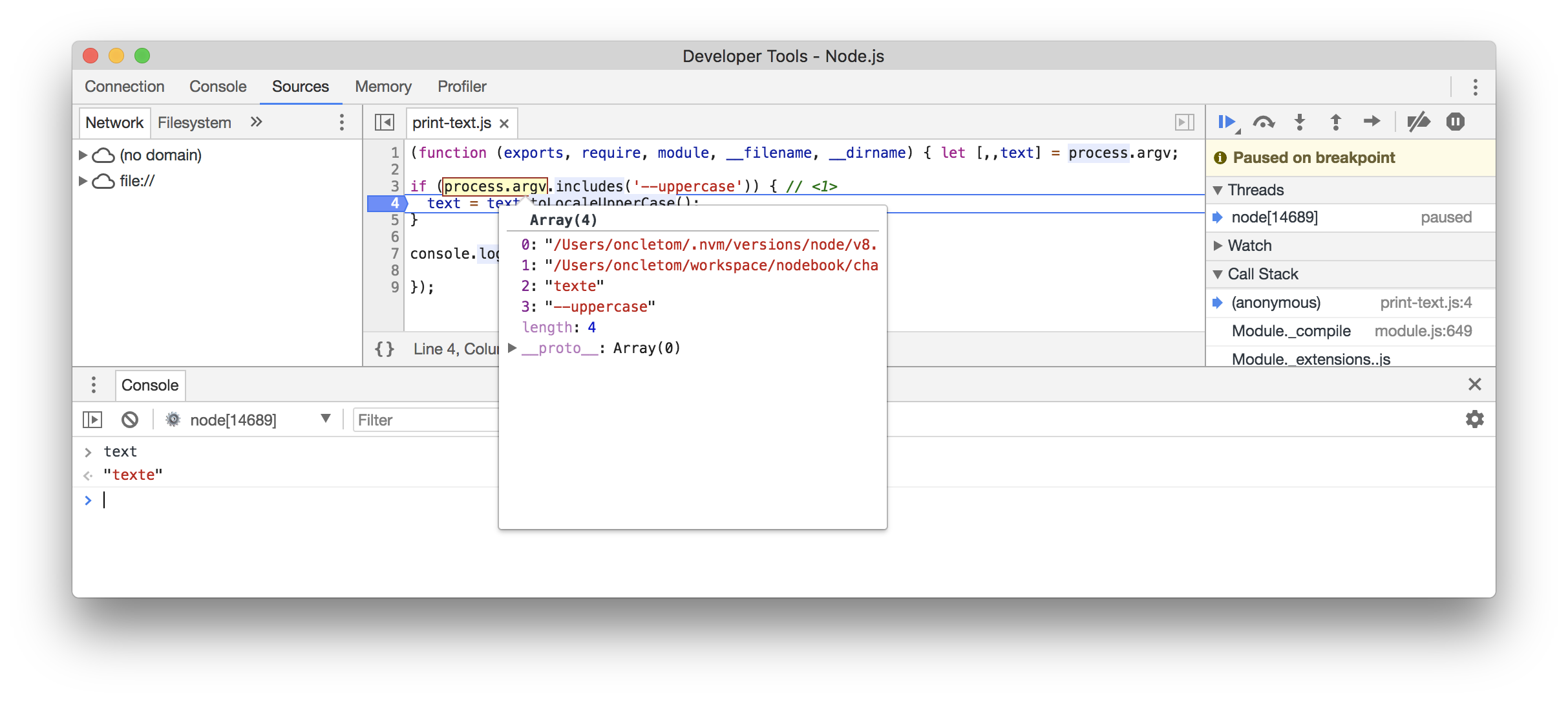This screenshot has height=701, width=1568.
Task: Click inside the console Filter field
Action: [420, 419]
